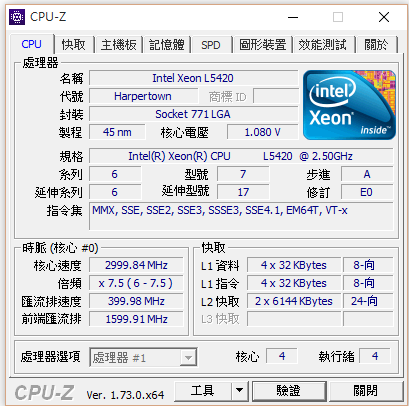The height and width of the screenshot is (406, 409).
Task: Minimize the CPU-Z window
Action: 293,17
